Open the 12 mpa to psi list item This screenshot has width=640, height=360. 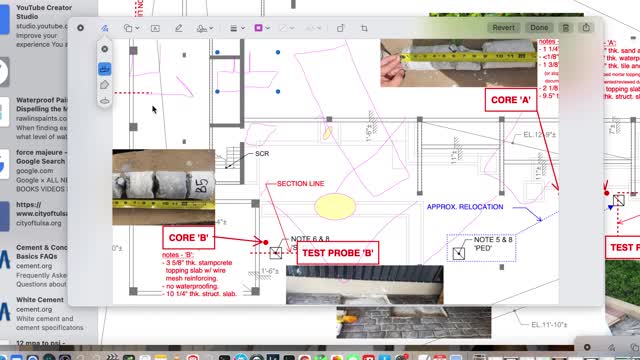pyautogui.click(x=41, y=343)
